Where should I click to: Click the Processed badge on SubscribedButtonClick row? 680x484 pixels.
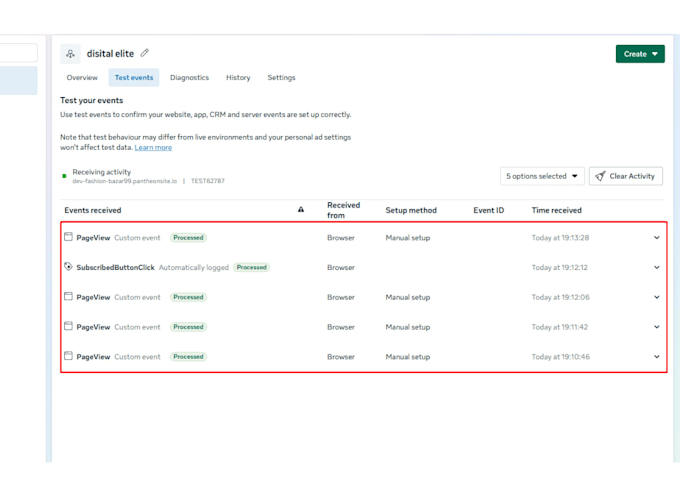click(x=252, y=268)
